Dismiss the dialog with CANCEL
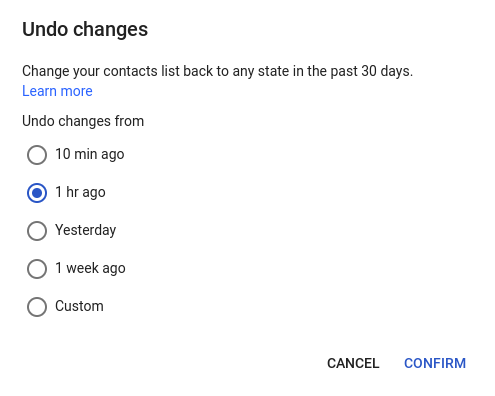 (353, 363)
